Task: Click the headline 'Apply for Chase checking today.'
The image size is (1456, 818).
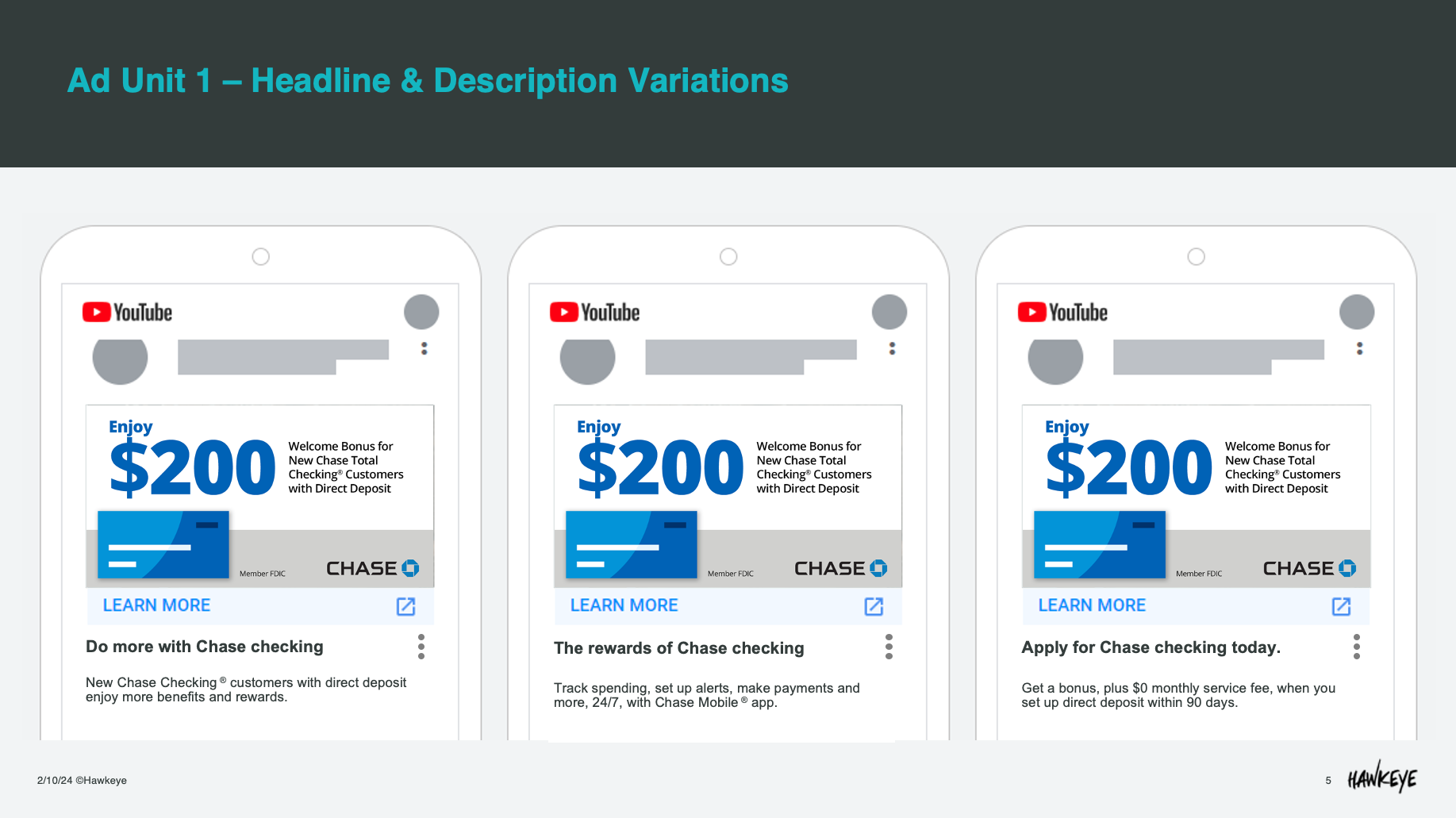Action: coord(1151,647)
